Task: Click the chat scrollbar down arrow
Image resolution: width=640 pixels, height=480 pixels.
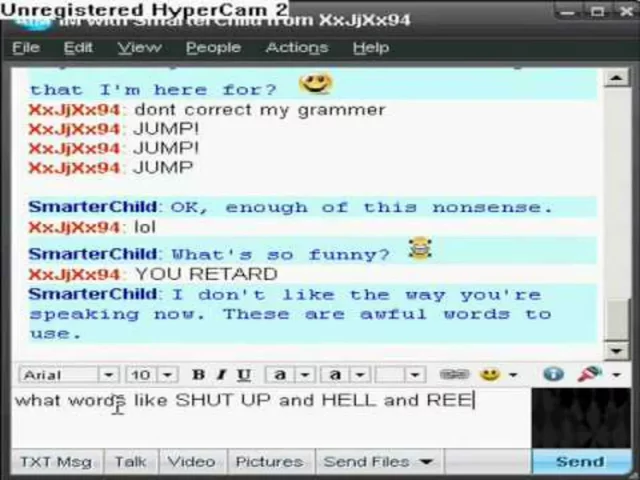Action: (x=616, y=351)
